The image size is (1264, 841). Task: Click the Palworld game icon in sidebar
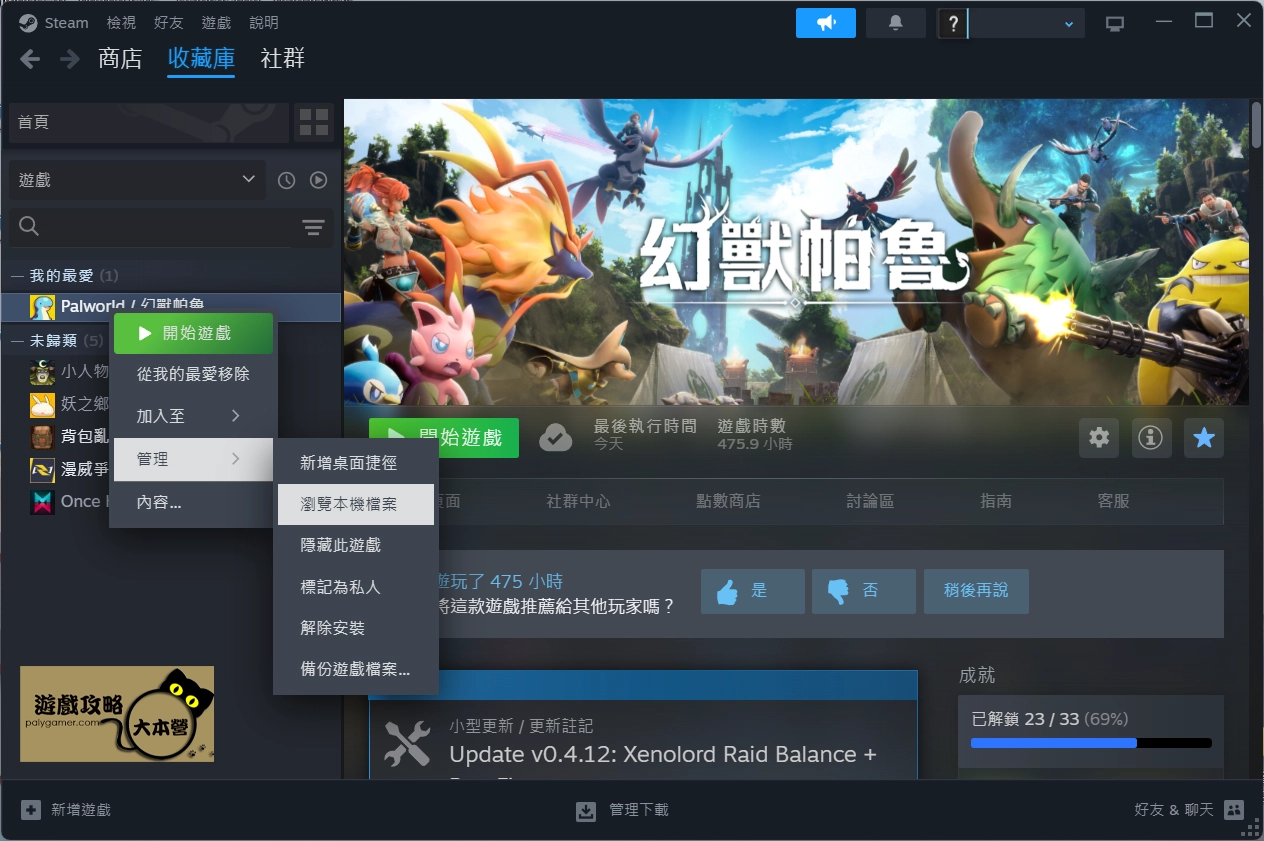(42, 307)
